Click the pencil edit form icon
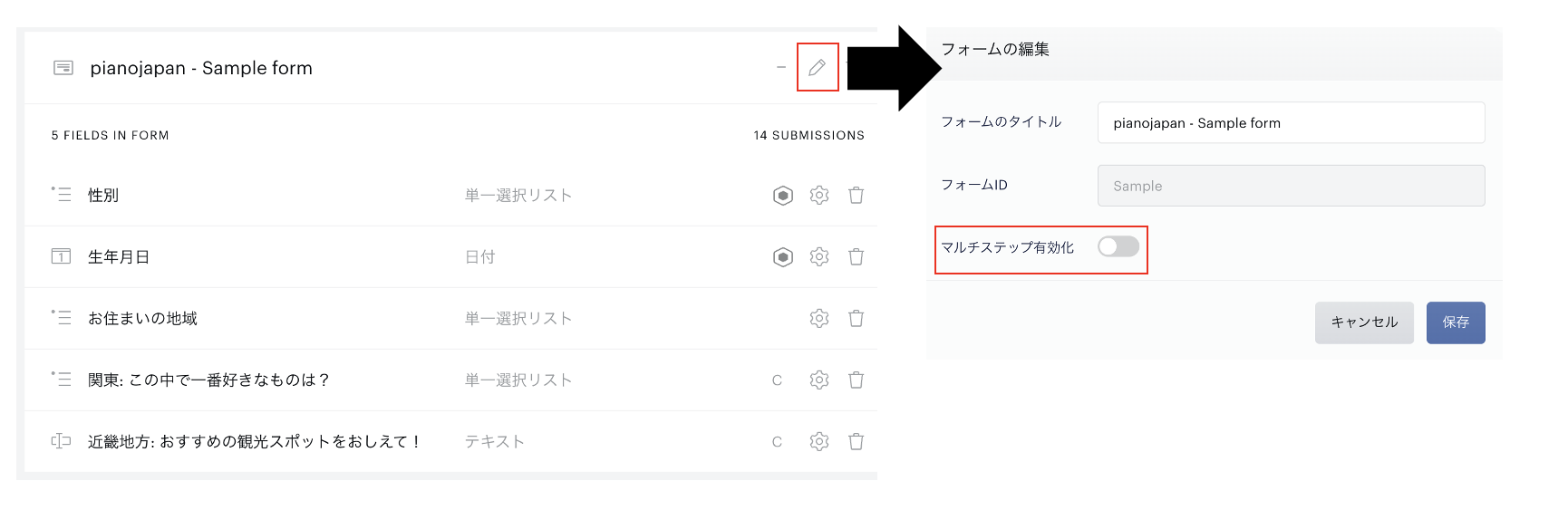 [x=817, y=67]
